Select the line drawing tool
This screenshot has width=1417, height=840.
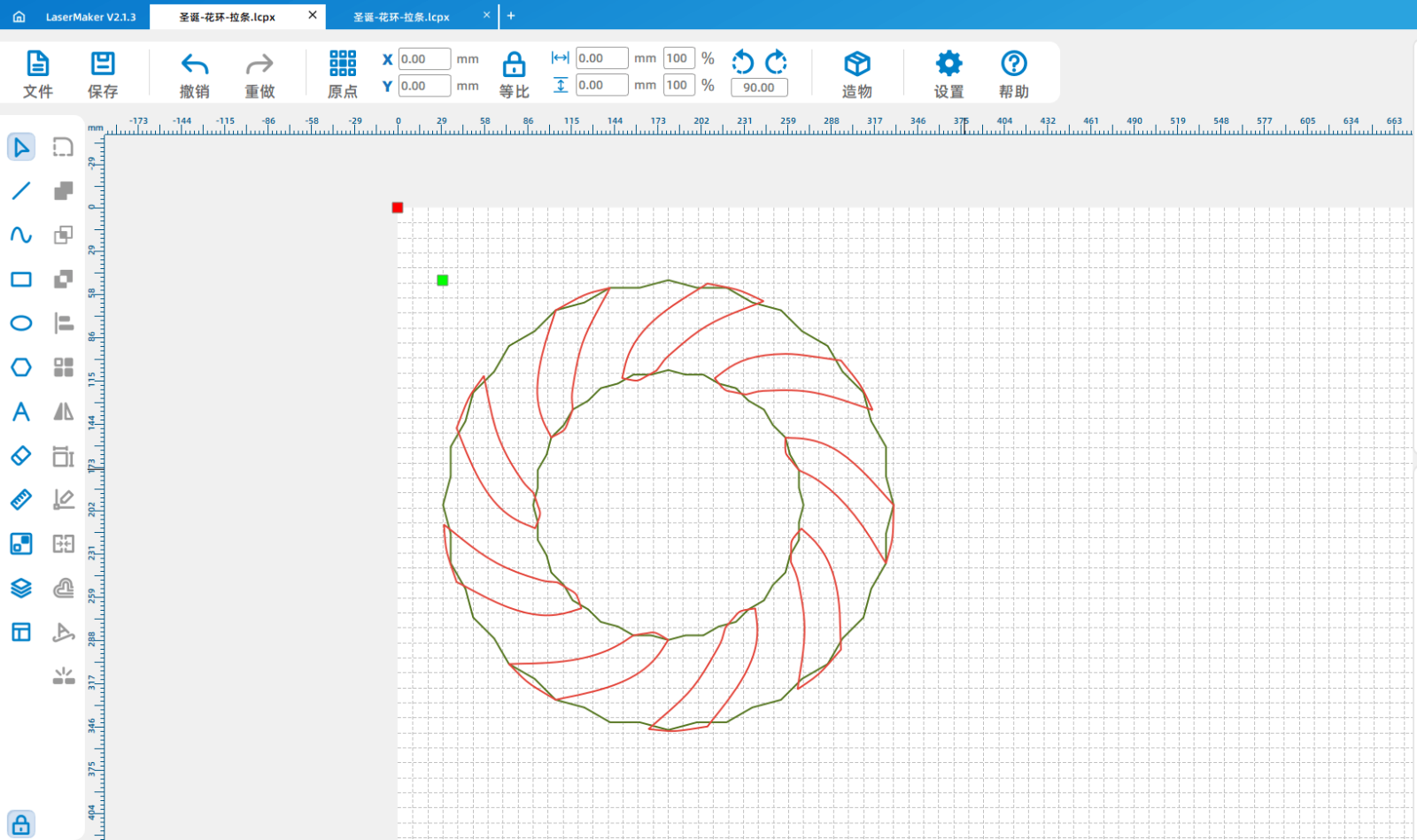click(x=21, y=190)
